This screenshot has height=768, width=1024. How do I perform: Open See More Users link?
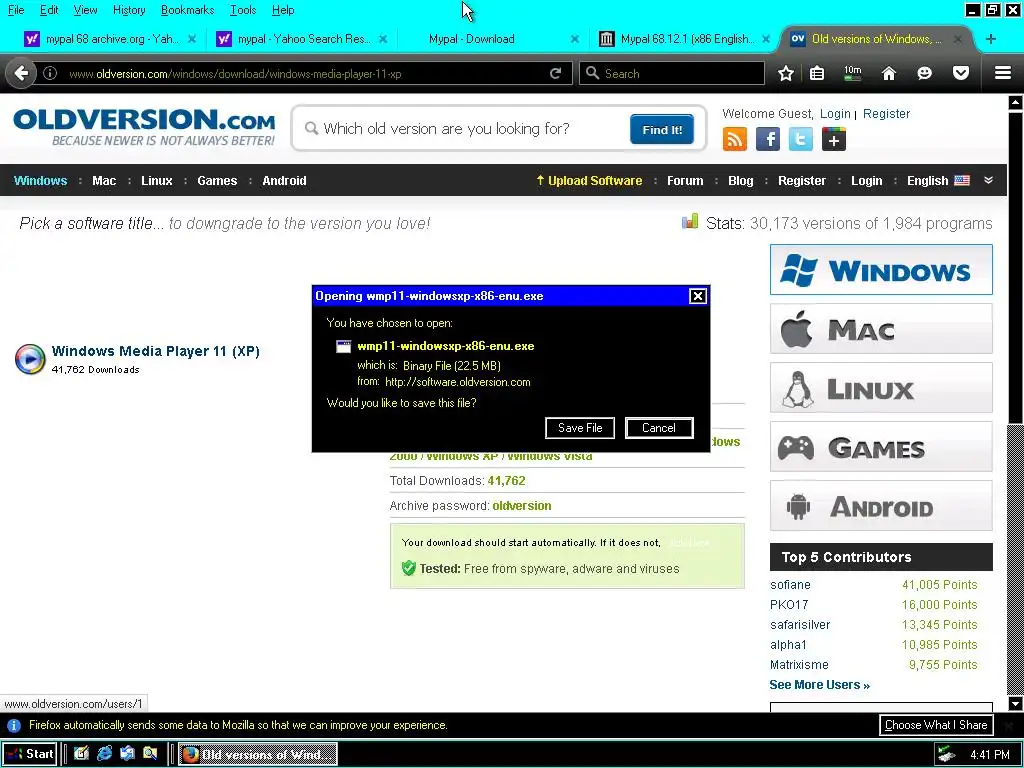(820, 684)
